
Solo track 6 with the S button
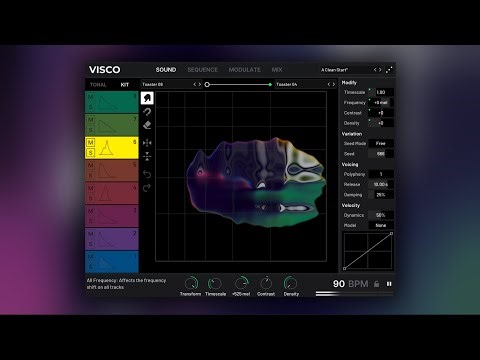pos(90,153)
